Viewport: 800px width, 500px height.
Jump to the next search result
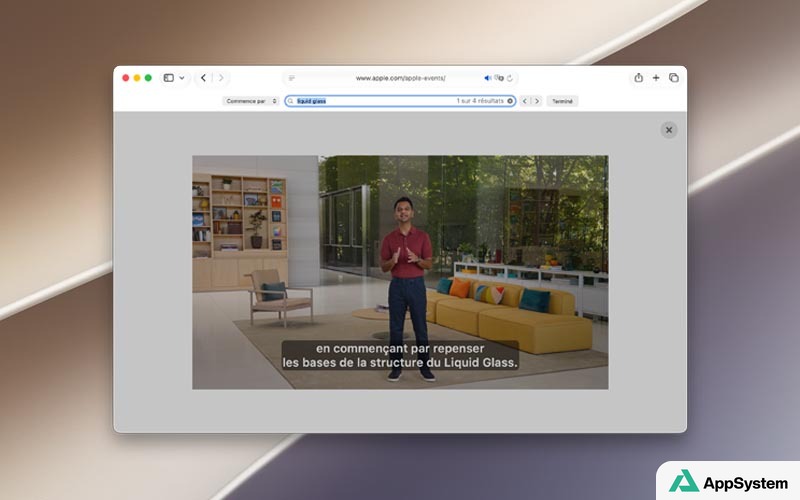(537, 101)
